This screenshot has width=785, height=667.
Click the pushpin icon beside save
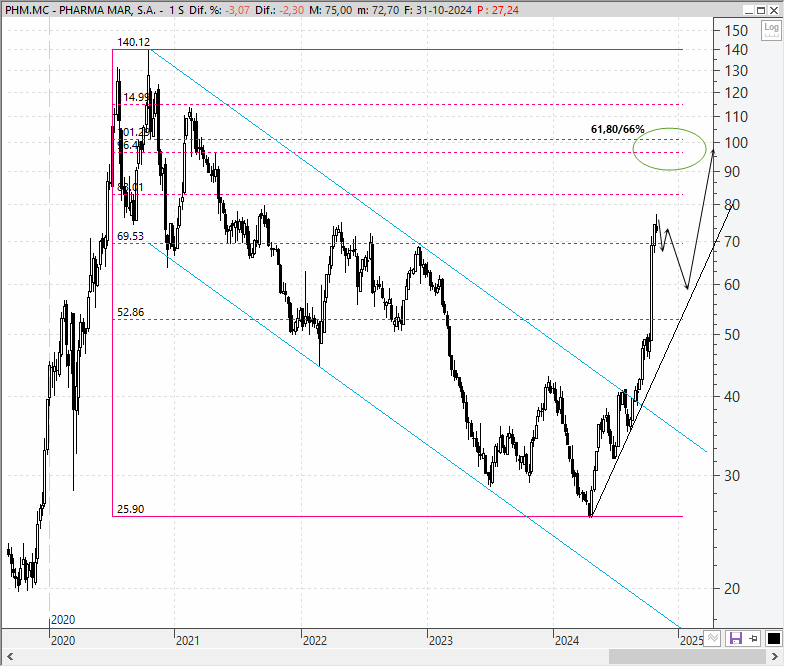tap(753, 638)
